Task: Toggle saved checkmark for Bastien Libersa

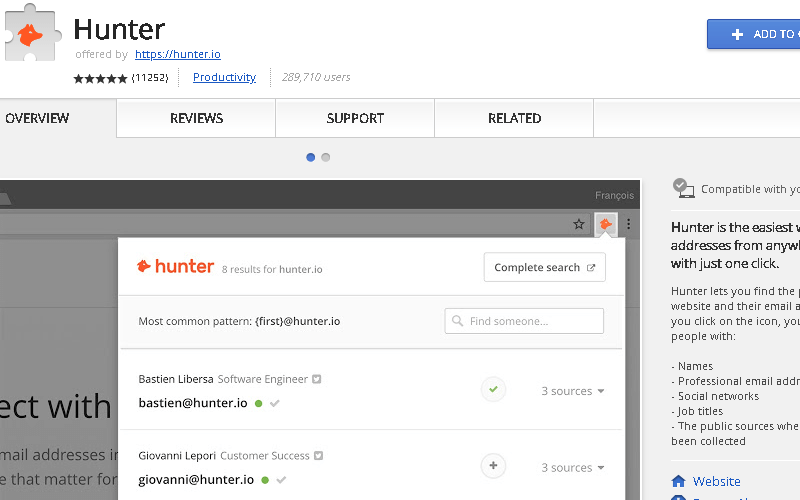Action: (x=493, y=389)
